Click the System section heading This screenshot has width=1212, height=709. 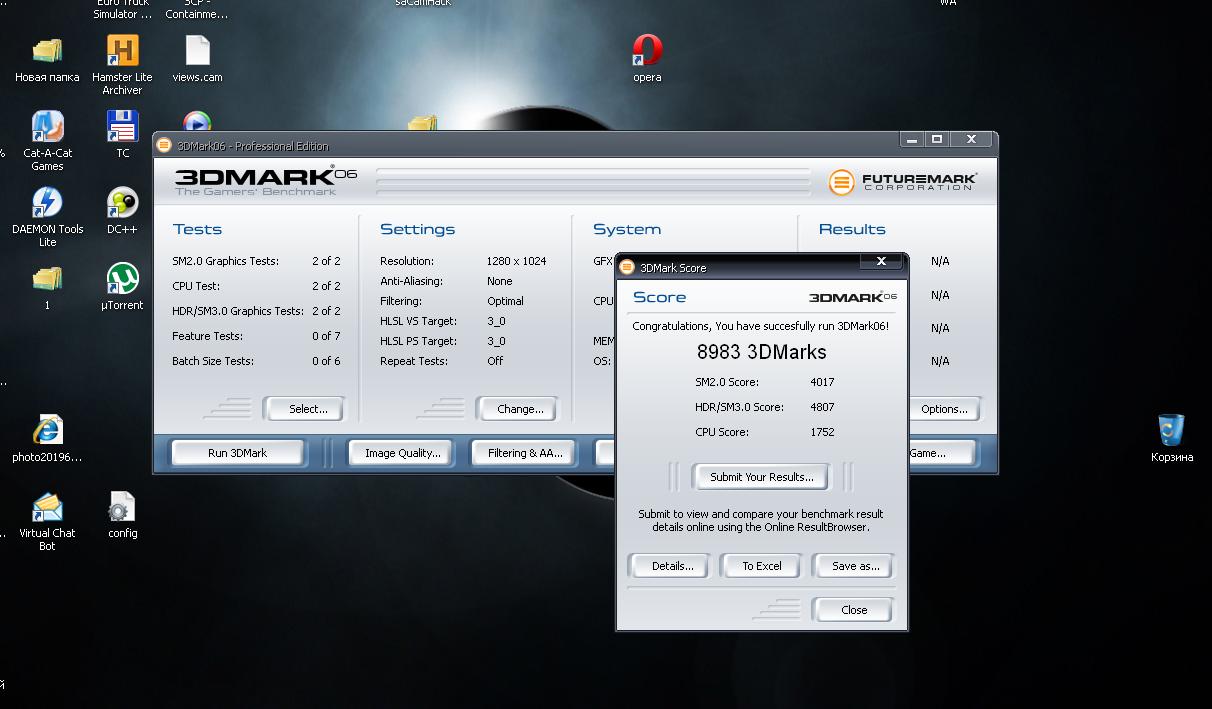click(x=627, y=229)
